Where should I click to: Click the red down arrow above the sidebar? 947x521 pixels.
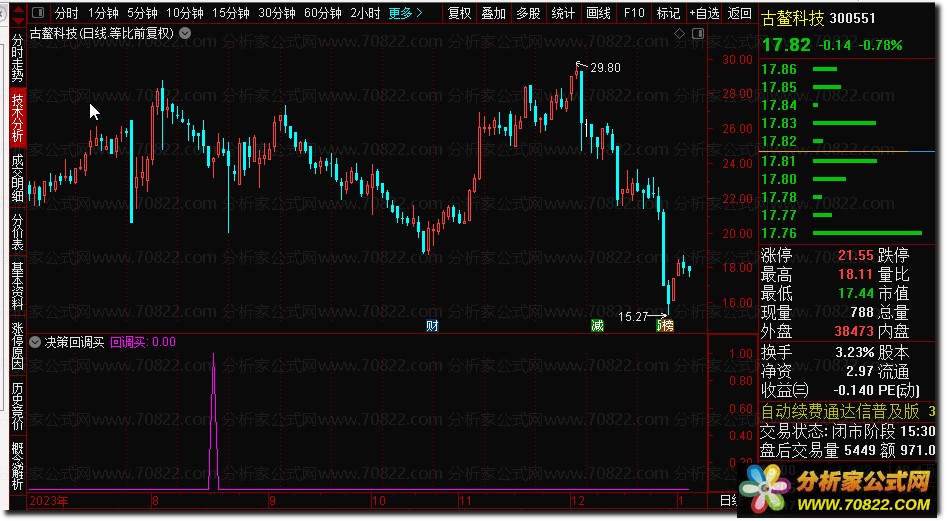point(19,21)
